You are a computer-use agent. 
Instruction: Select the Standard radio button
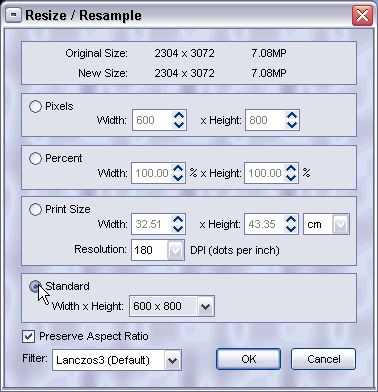click(x=35, y=286)
